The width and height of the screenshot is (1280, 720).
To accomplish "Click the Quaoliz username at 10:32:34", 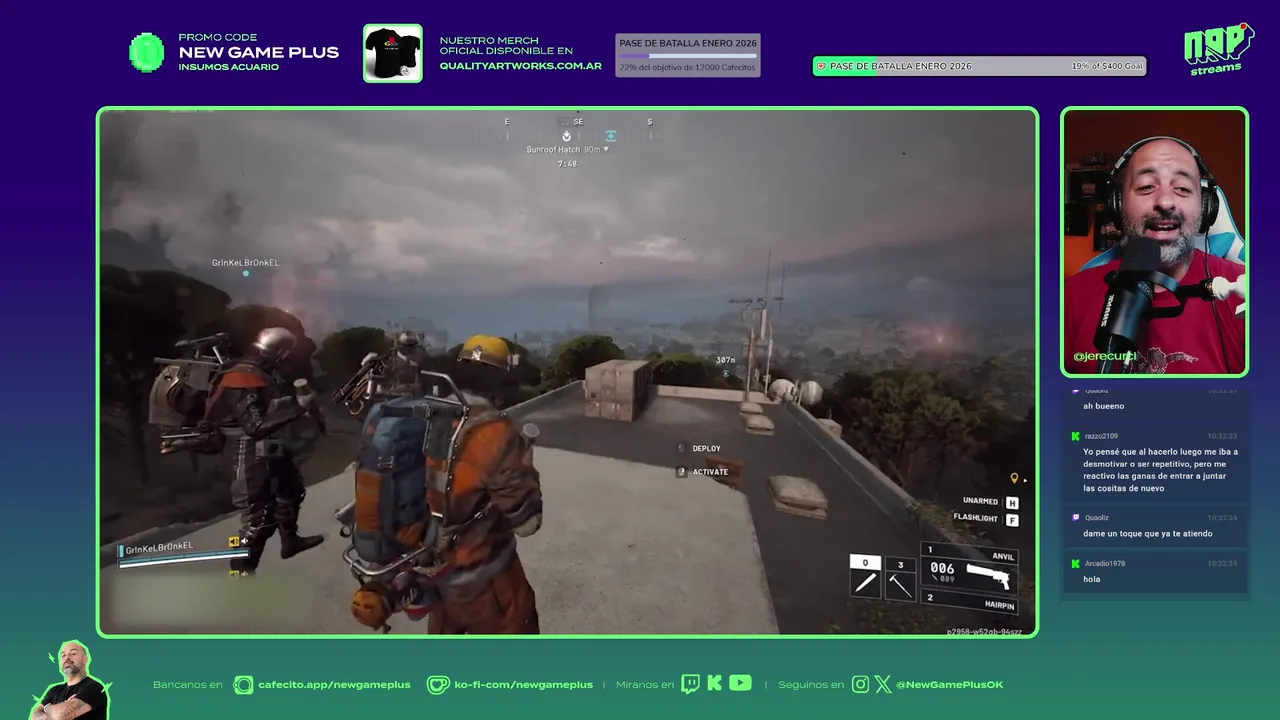I will (x=1096, y=518).
